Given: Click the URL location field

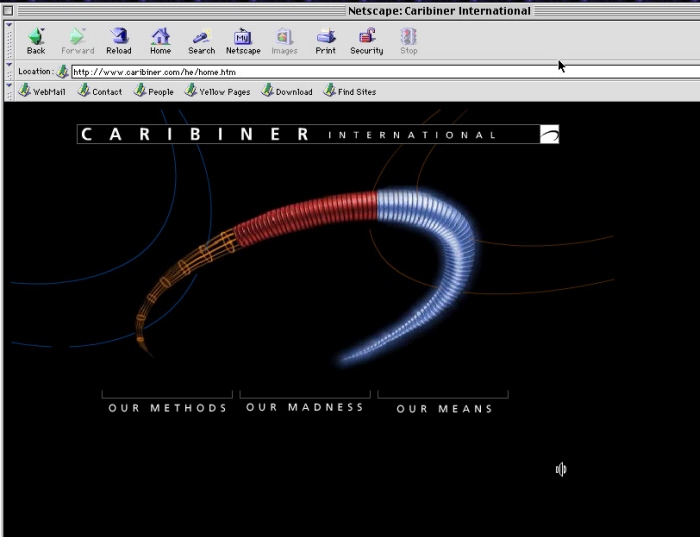Looking at the screenshot, I should click(x=385, y=72).
